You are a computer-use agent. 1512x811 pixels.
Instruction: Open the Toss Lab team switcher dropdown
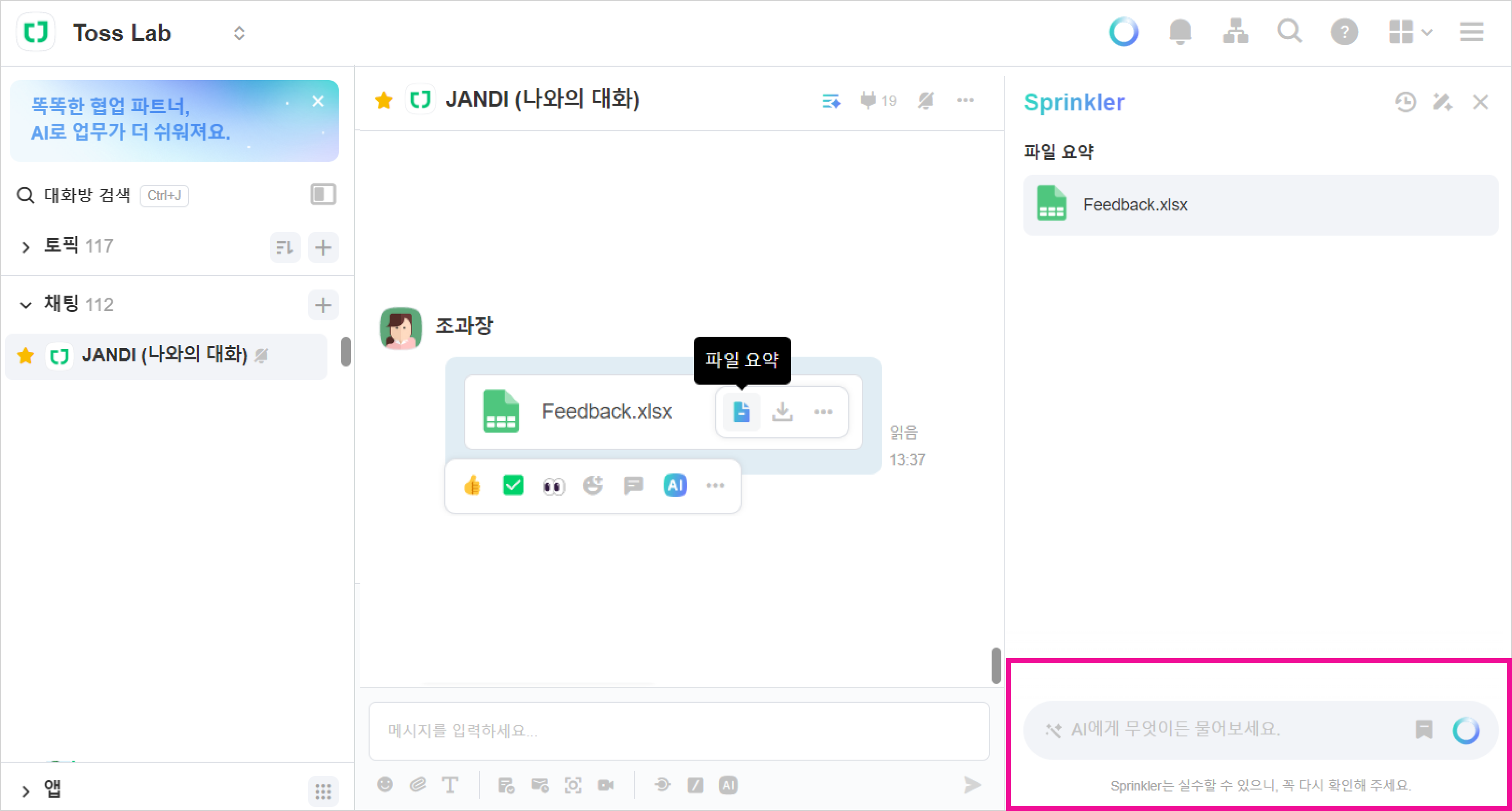coord(239,33)
